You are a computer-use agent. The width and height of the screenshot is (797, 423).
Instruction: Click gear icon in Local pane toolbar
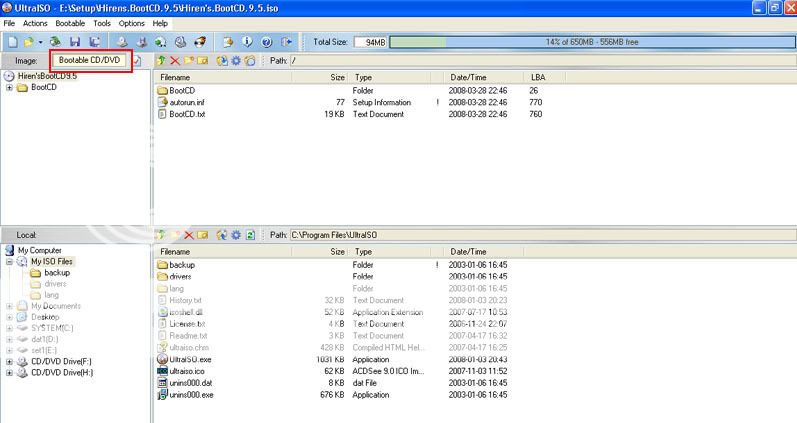(236, 235)
